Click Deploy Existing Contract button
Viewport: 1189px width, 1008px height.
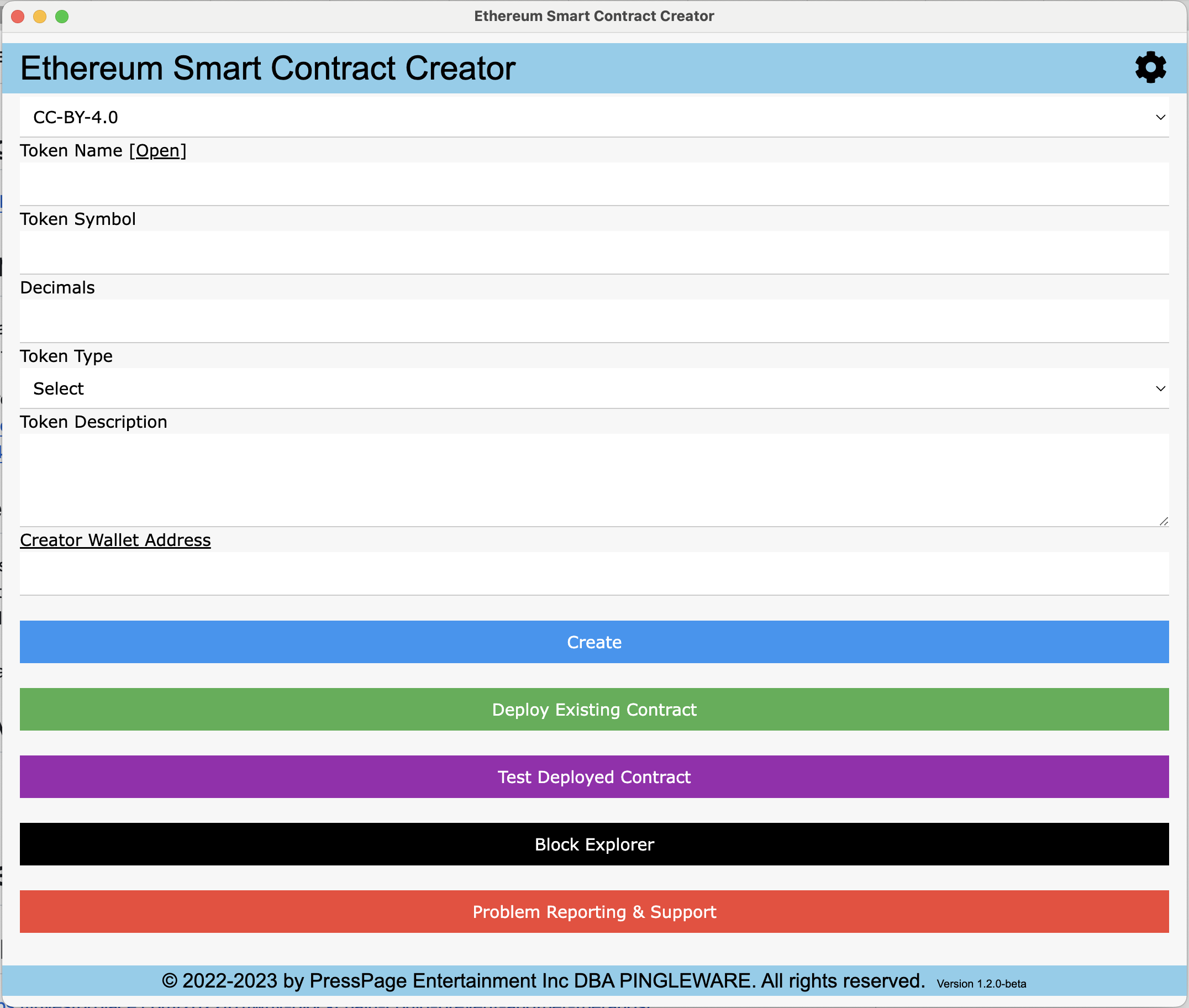point(593,709)
